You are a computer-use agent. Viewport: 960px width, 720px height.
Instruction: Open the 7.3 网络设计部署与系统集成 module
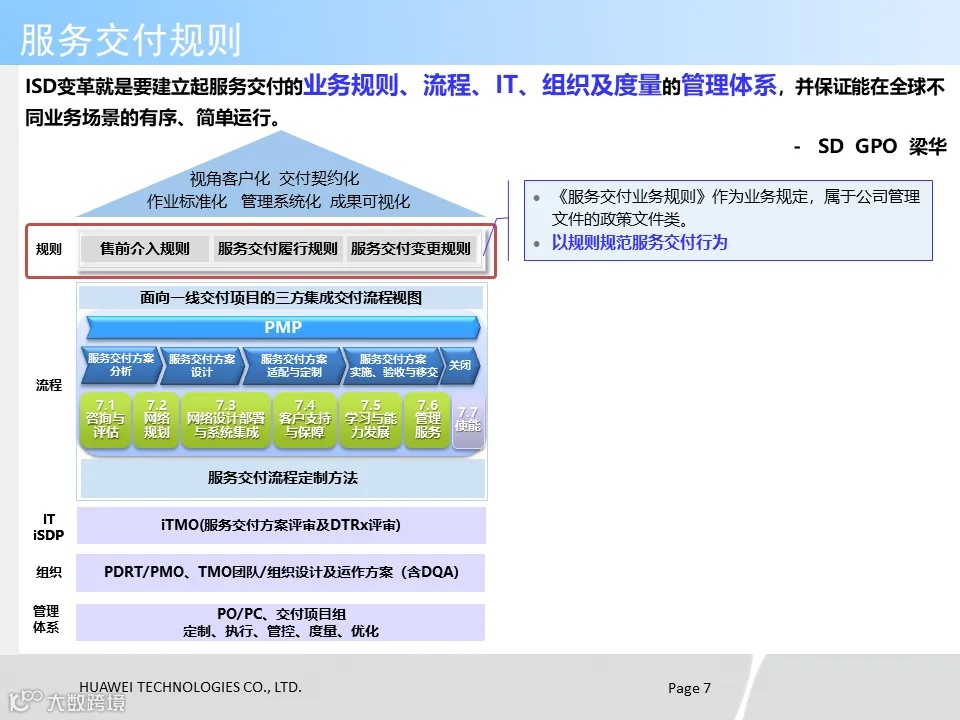click(225, 420)
